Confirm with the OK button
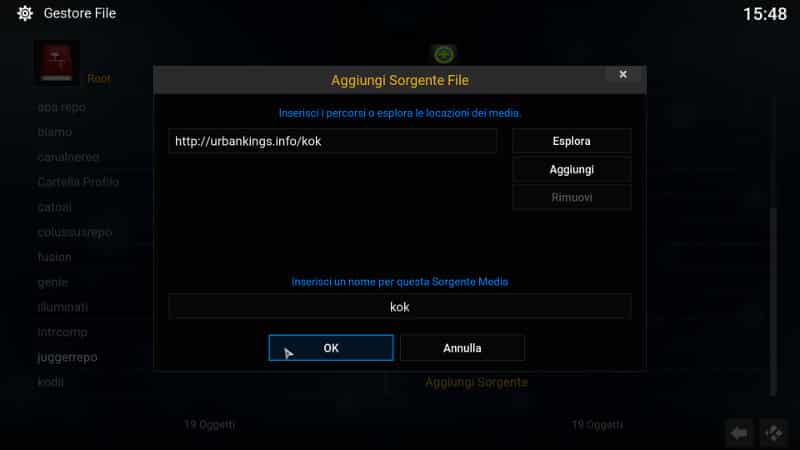This screenshot has height=450, width=800. (331, 348)
